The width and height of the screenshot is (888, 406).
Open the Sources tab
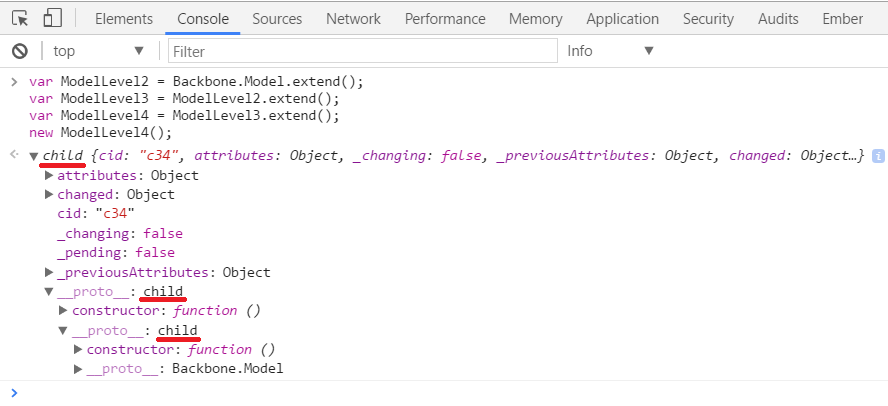pos(277,19)
